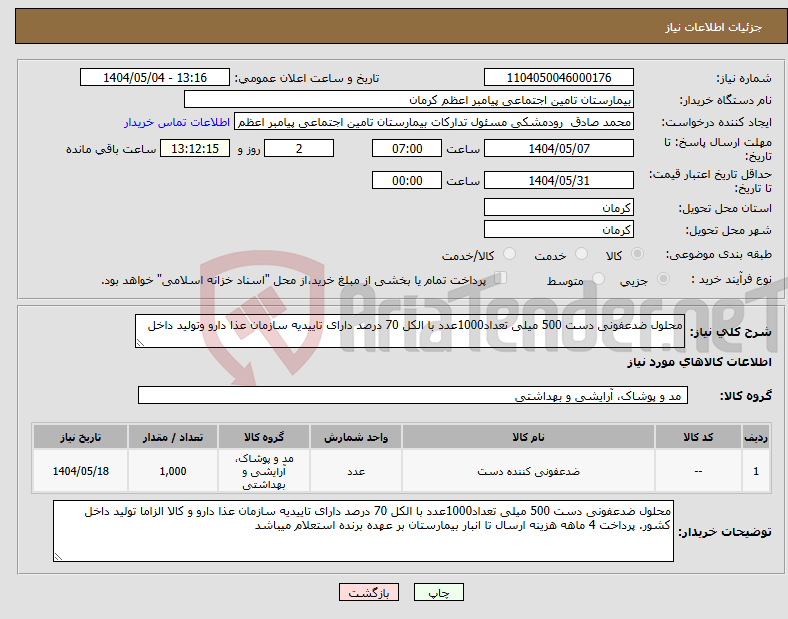Click the -- item code cell
Screen dimensions: 788x619
coord(698,471)
